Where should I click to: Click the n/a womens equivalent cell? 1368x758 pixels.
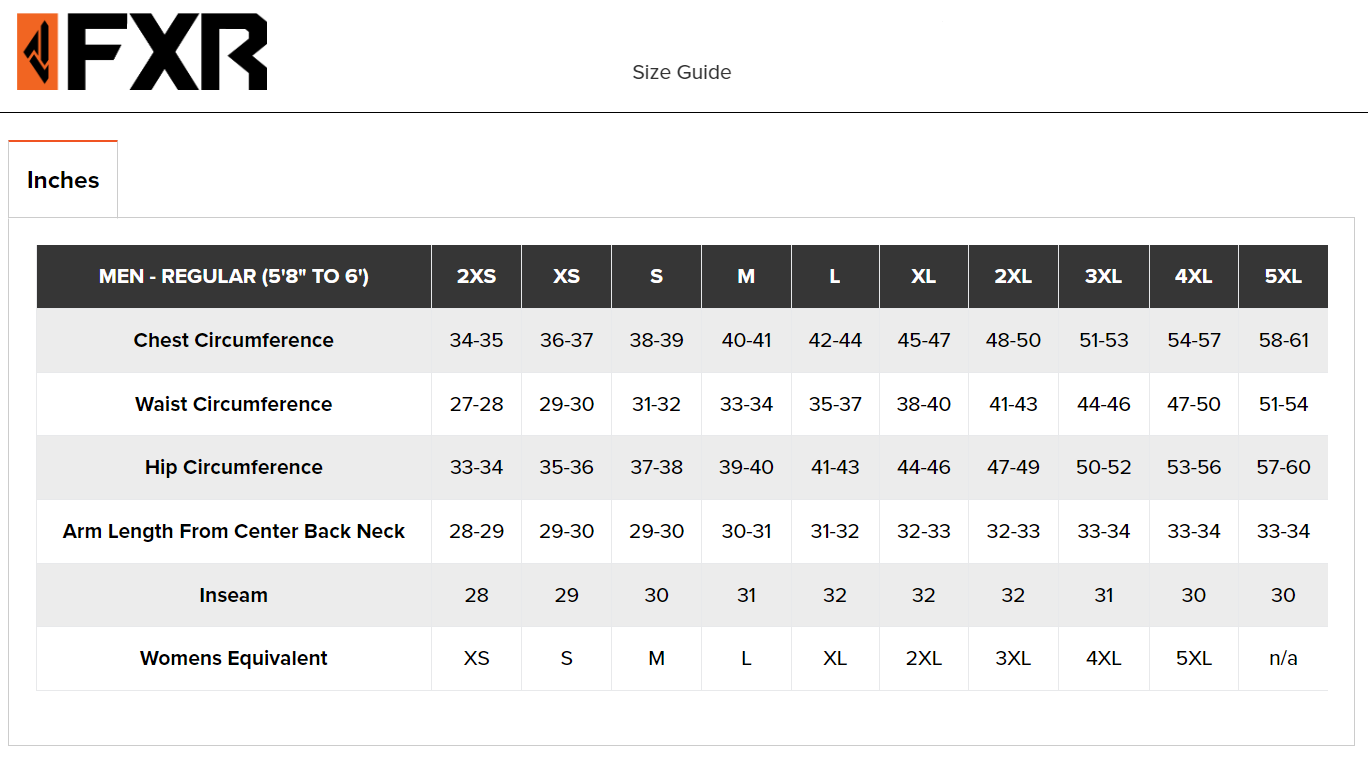(1283, 658)
